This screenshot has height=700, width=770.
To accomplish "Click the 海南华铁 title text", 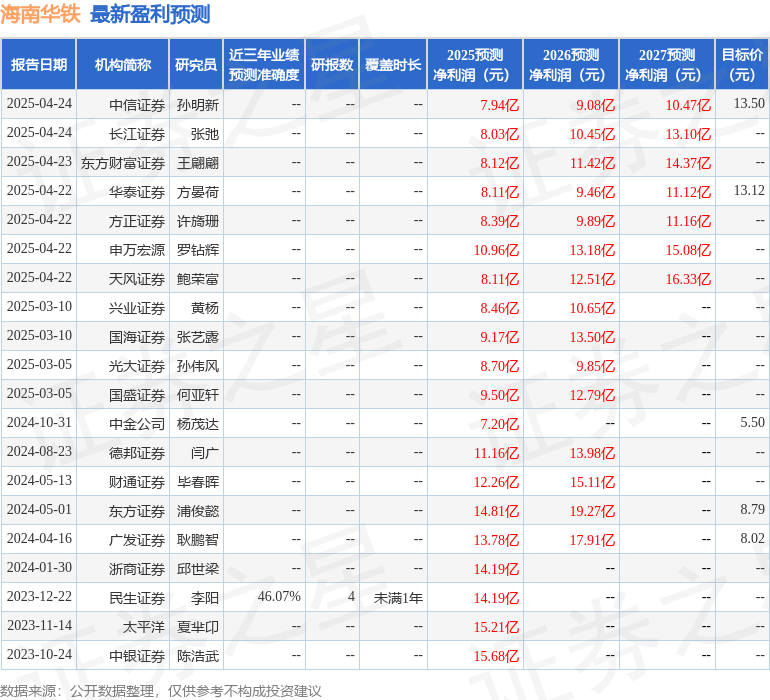I will [40, 14].
